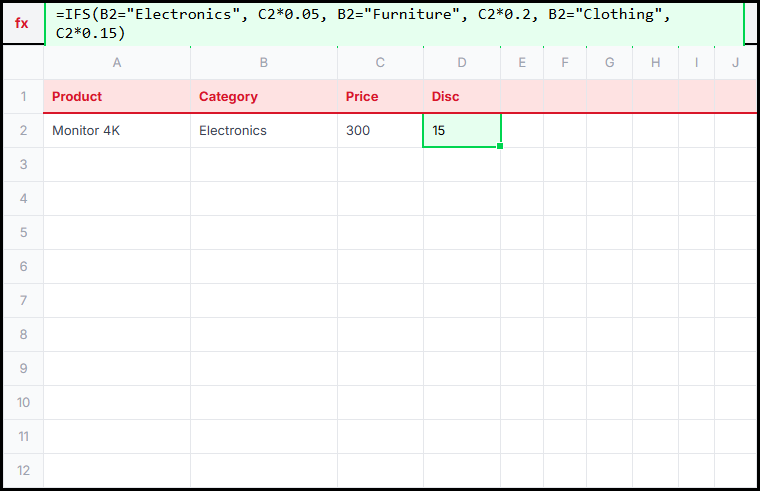This screenshot has height=491, width=760.
Task: Select column J header
Action: [x=735, y=63]
